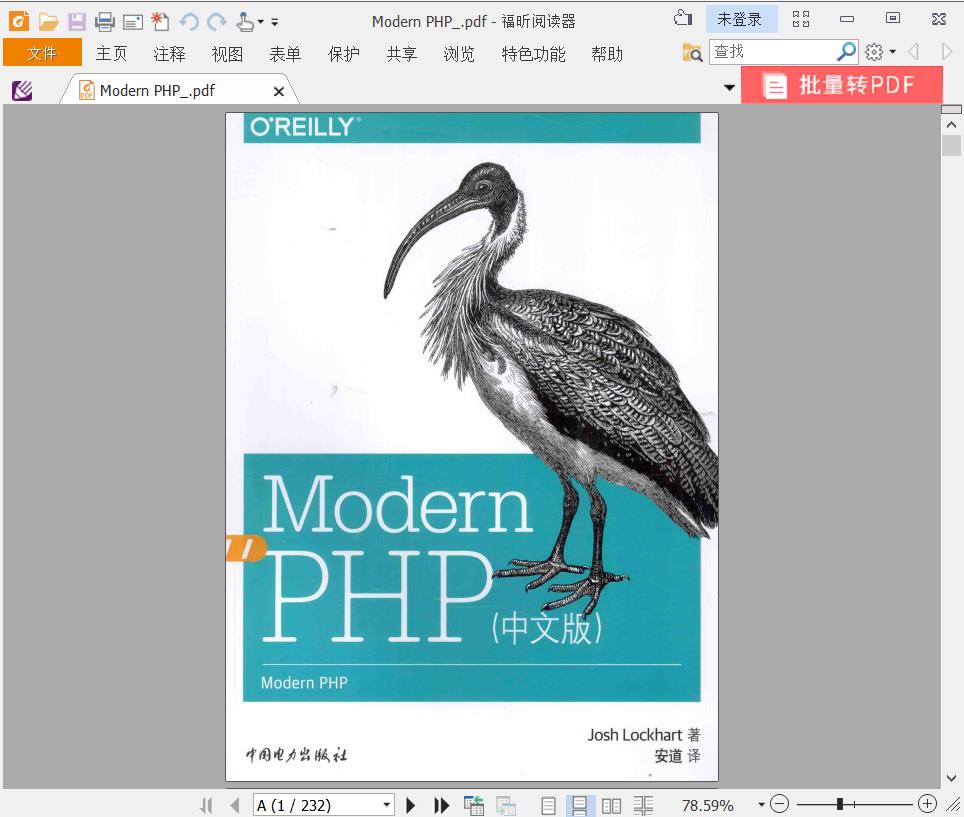
Task: Zoom in with the plus button
Action: click(x=927, y=803)
